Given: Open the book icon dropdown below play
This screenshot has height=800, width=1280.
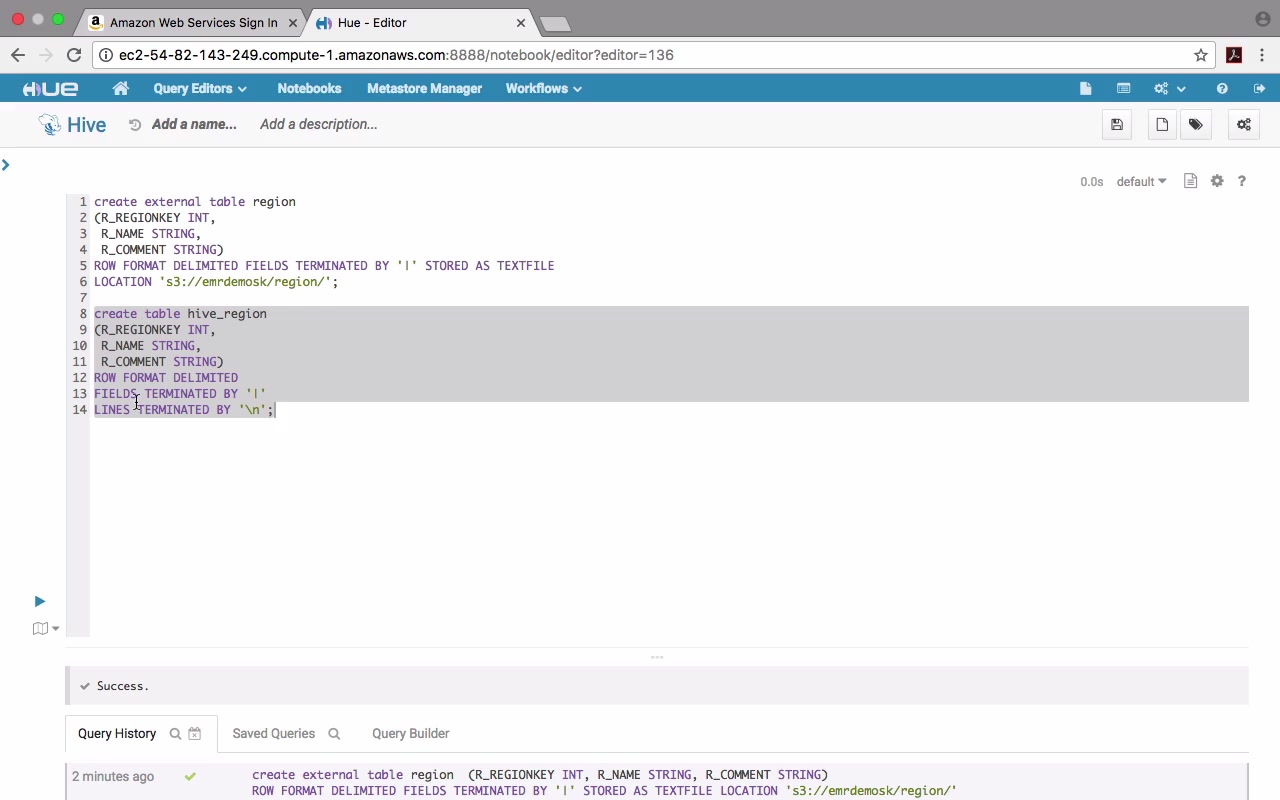Looking at the screenshot, I should (46, 629).
